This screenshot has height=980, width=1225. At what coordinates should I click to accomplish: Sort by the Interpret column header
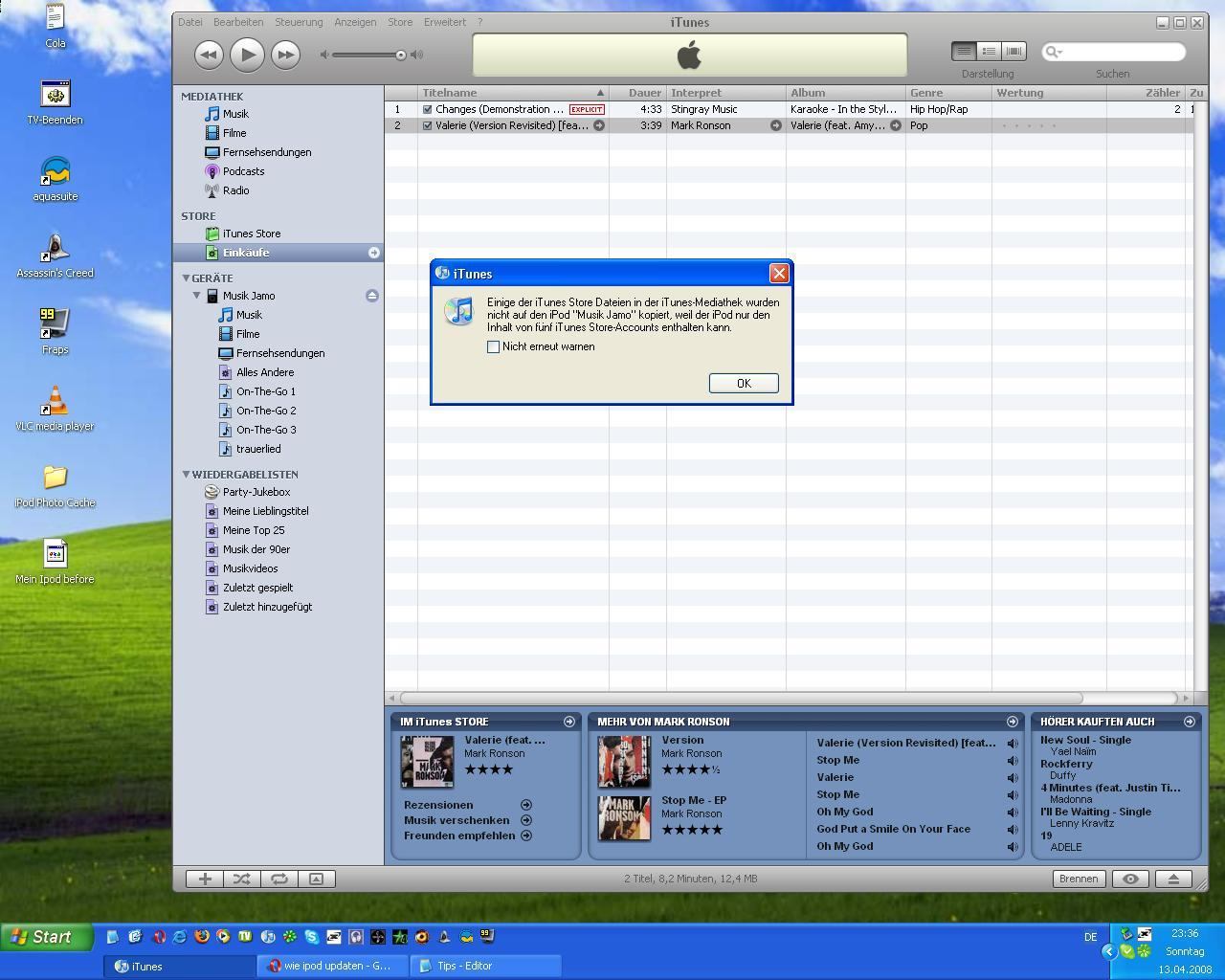tap(725, 93)
